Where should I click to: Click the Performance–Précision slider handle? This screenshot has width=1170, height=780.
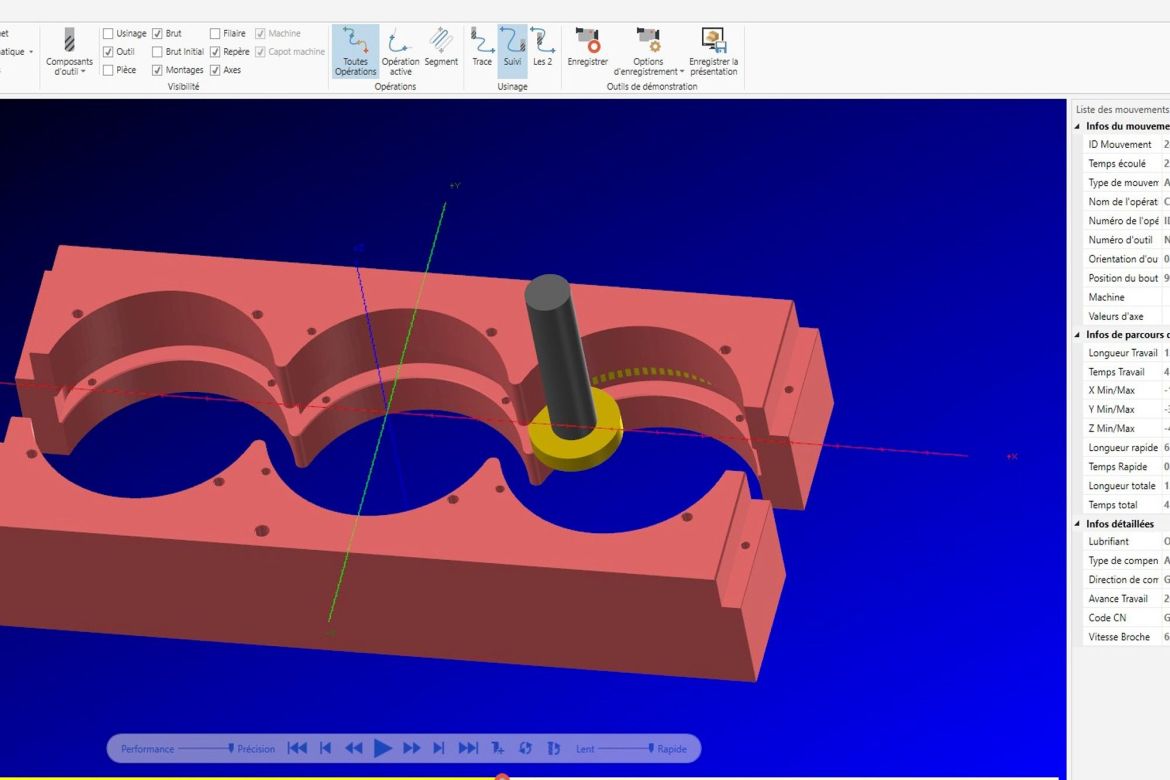[231, 748]
